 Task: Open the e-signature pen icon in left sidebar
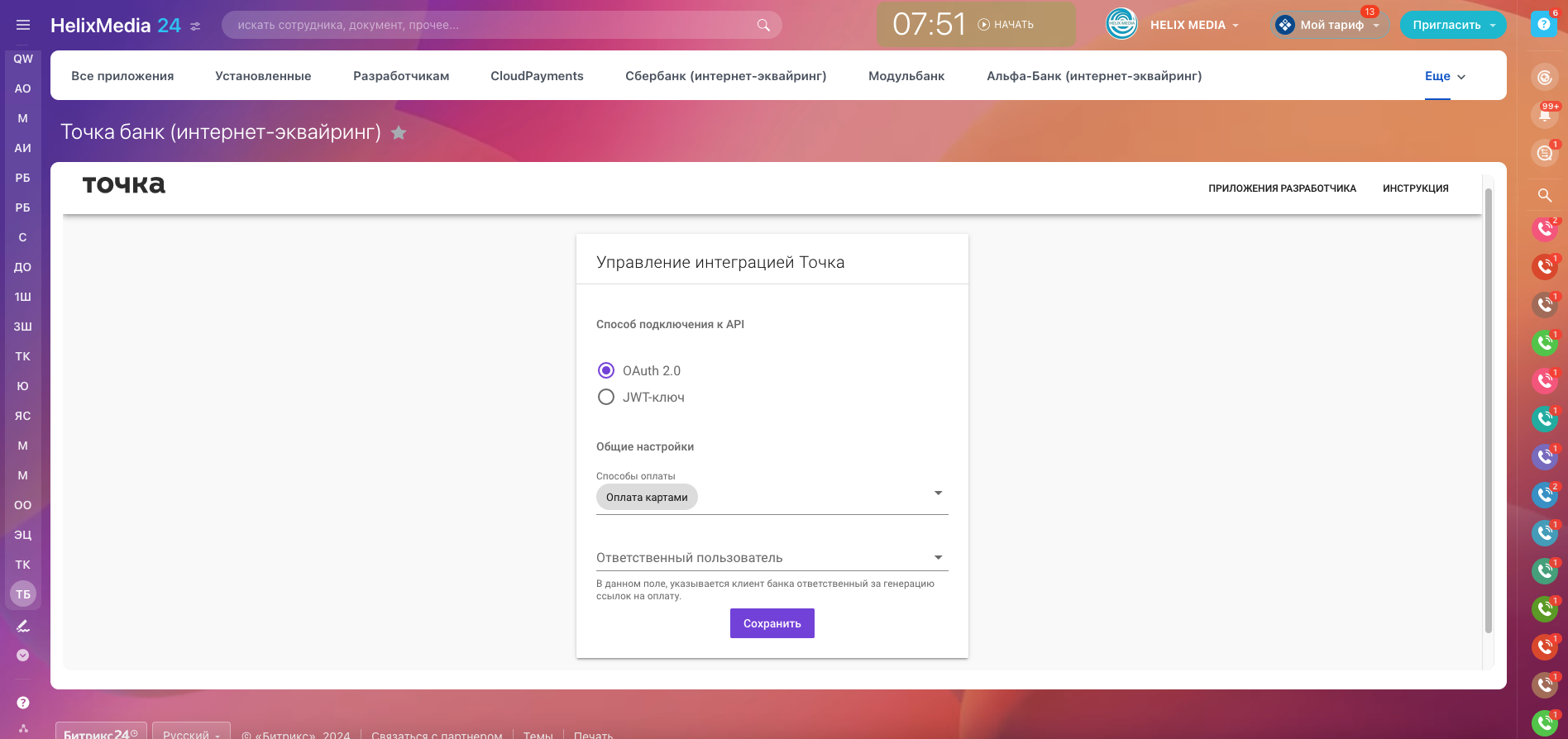[x=23, y=626]
